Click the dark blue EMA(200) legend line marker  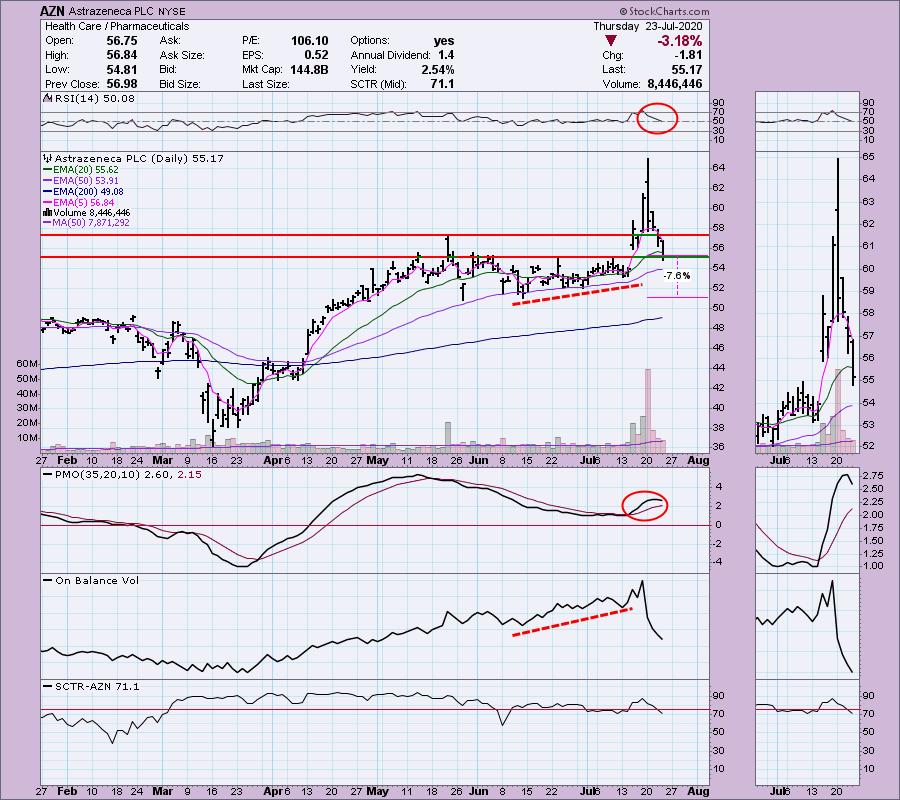[x=48, y=192]
